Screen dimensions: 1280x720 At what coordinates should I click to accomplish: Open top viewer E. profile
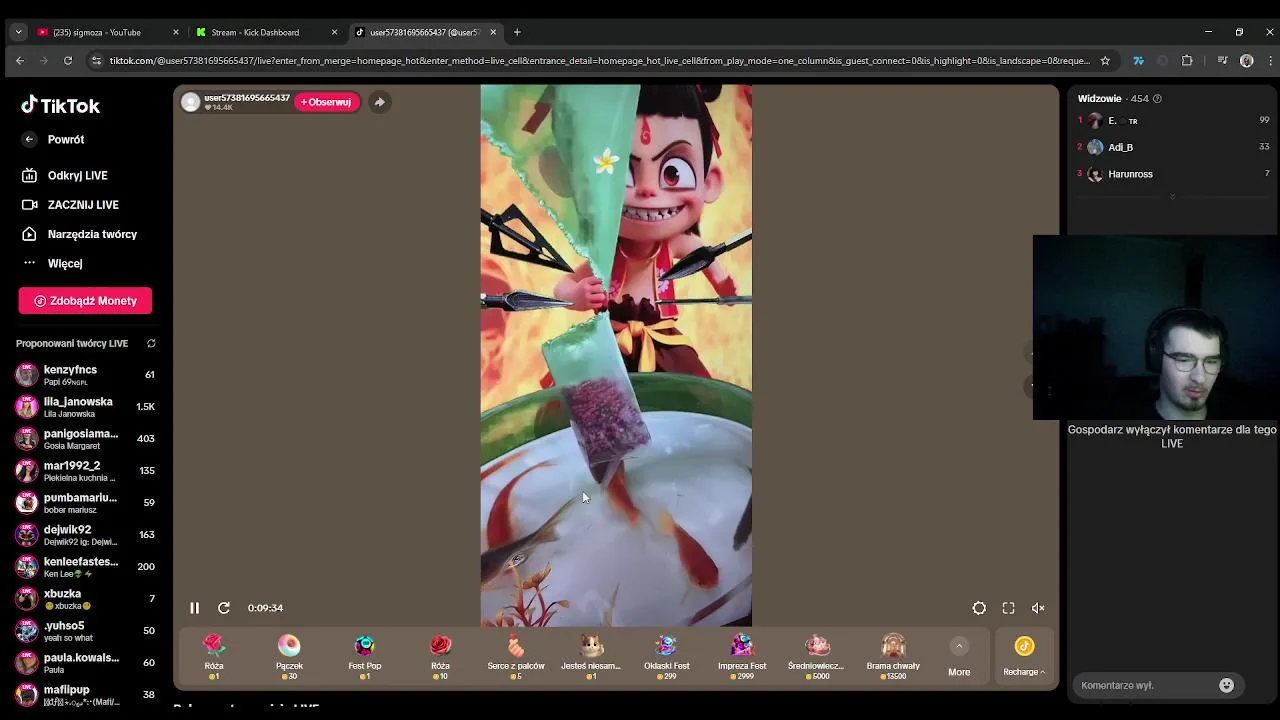coord(1174,120)
